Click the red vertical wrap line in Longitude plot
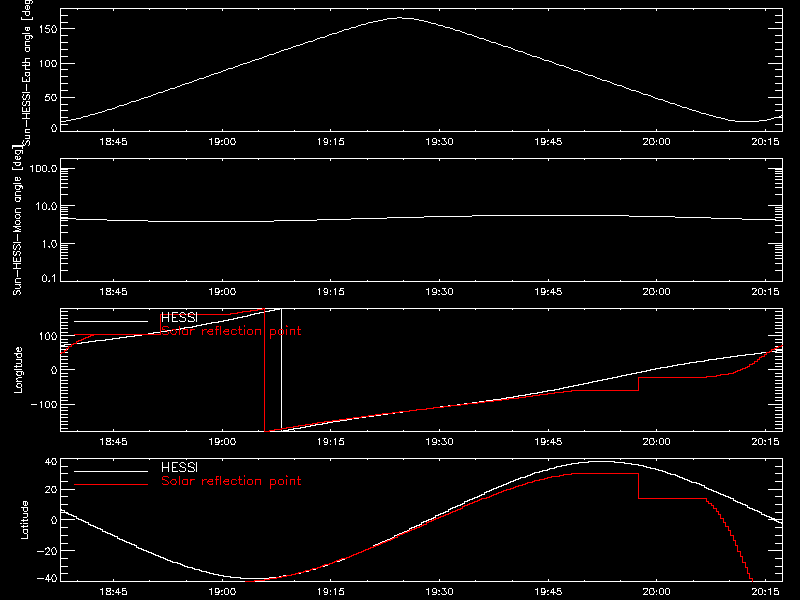 click(x=264, y=369)
